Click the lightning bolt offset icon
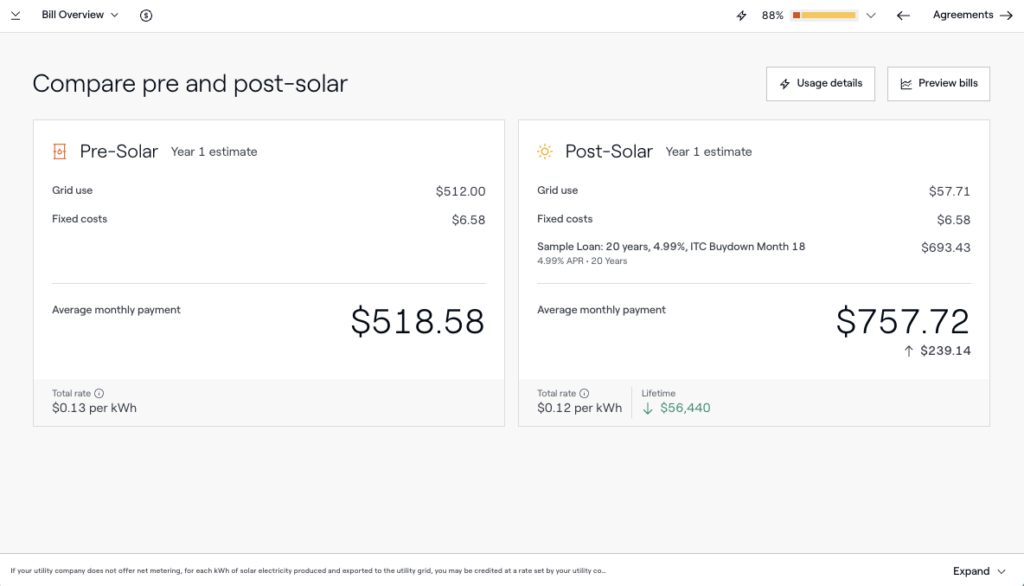1024x586 pixels. [x=741, y=15]
